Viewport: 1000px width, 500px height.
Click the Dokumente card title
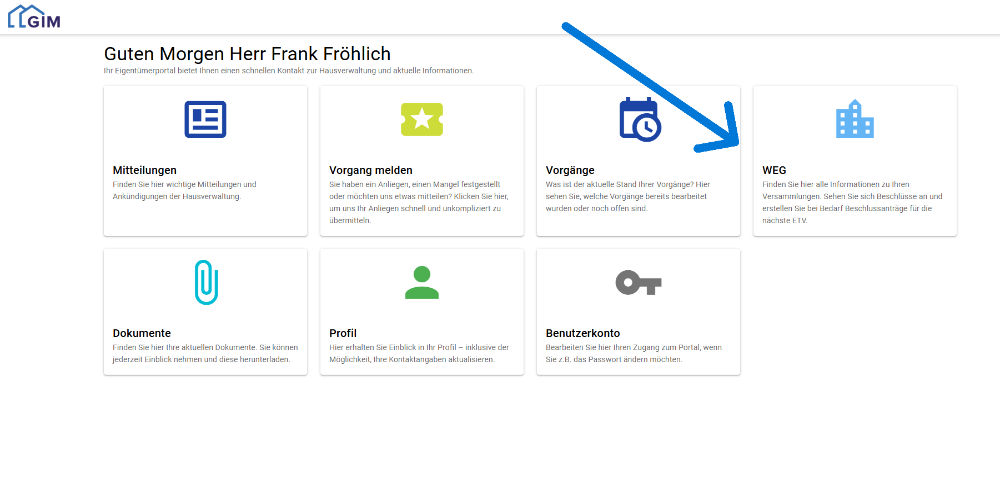click(x=142, y=334)
